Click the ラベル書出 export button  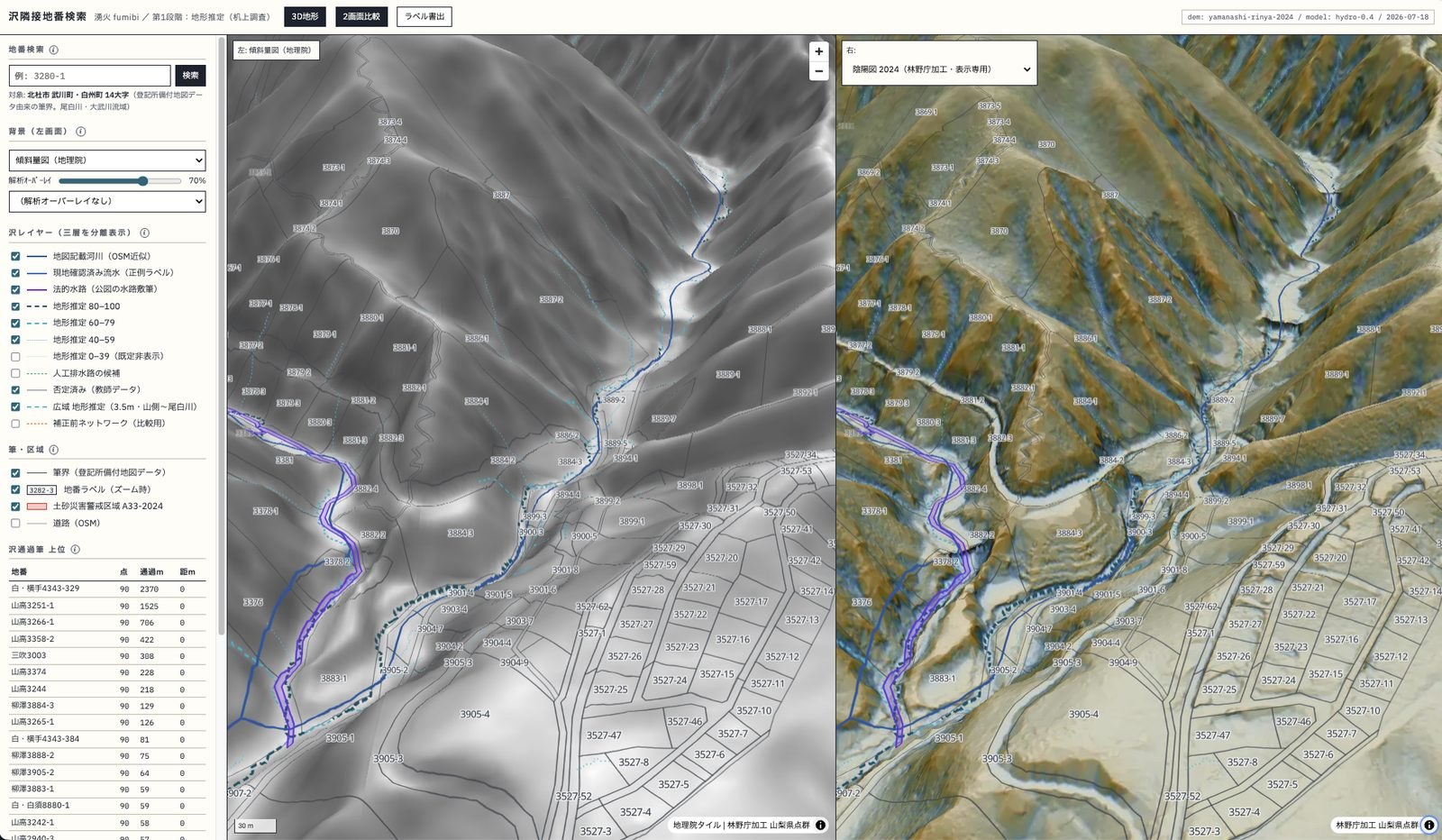point(424,16)
